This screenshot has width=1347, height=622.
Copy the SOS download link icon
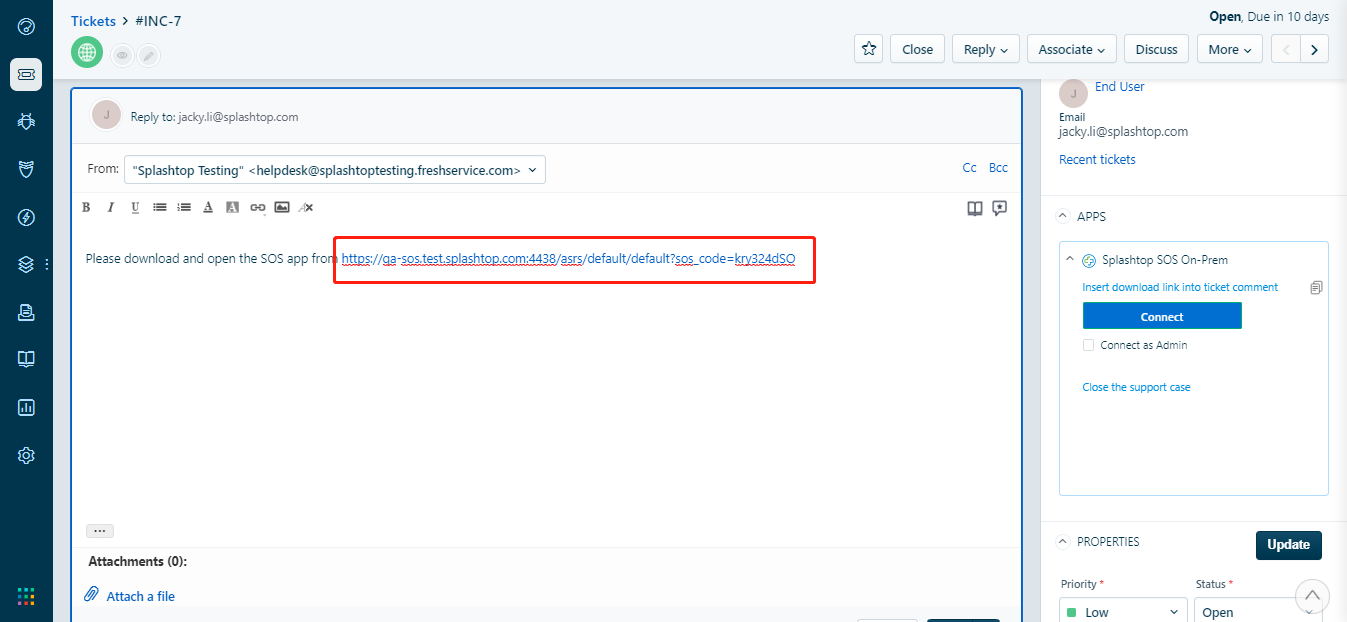click(1316, 288)
